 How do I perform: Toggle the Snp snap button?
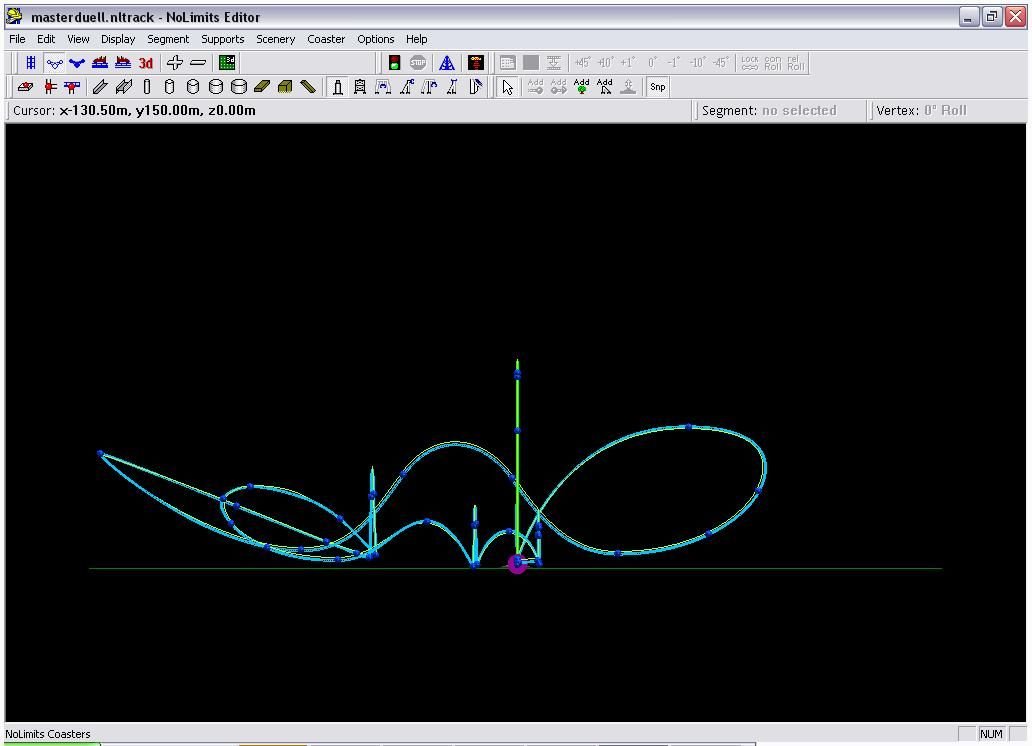click(658, 86)
